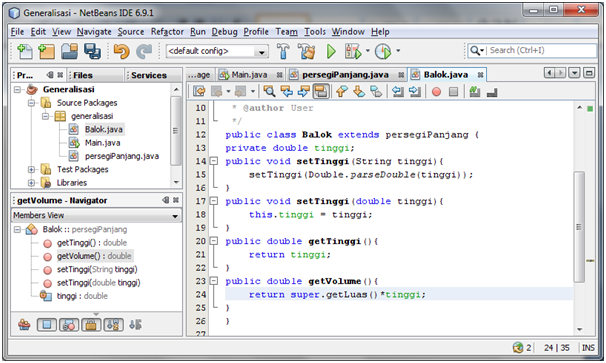Click the editor vertical scrollbar thumb
Viewport: 606px width, 363px height.
pos(579,227)
